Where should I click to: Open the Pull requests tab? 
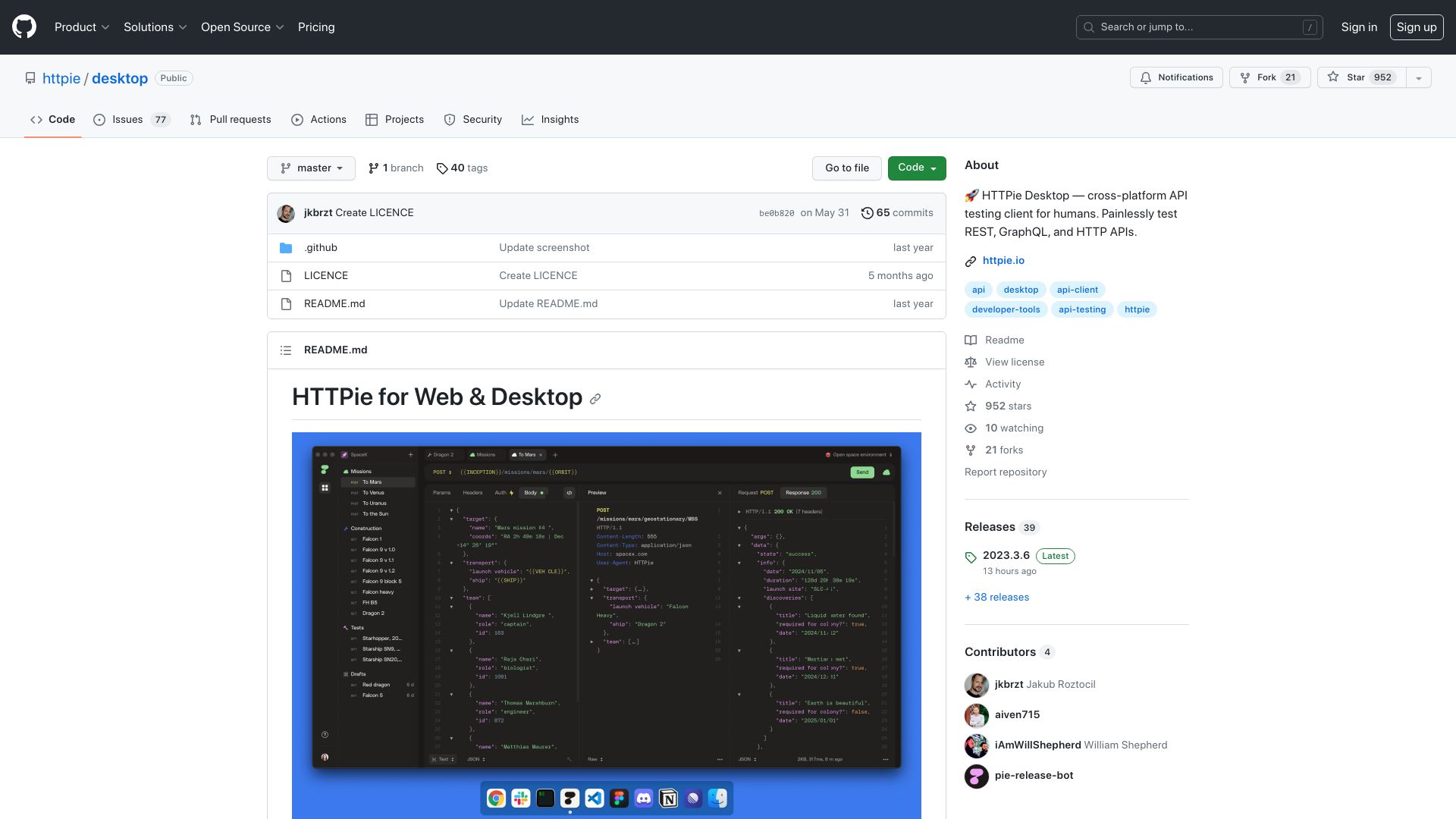pos(230,120)
